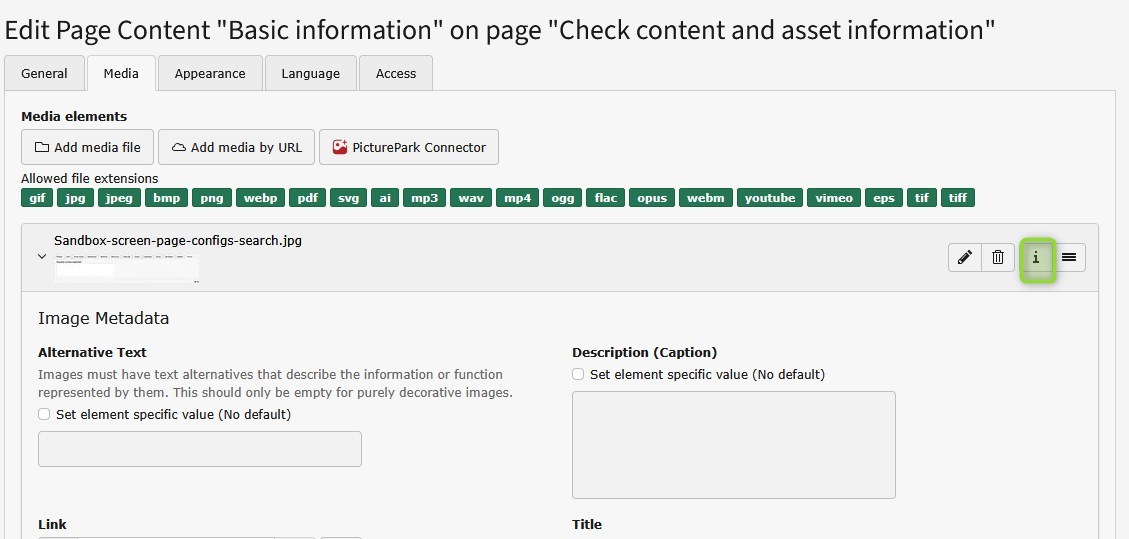
Task: Click the Sandbox-screen-page-configs-search.jpg filename
Action: (x=178, y=241)
